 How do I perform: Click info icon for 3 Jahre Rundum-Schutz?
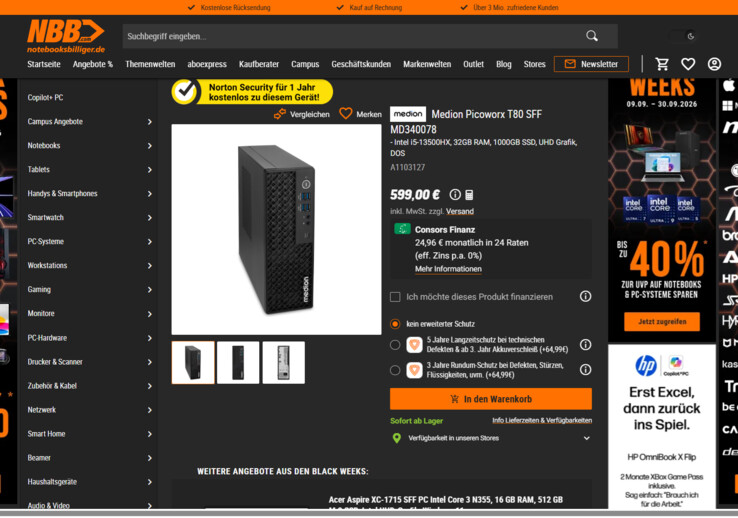(586, 370)
